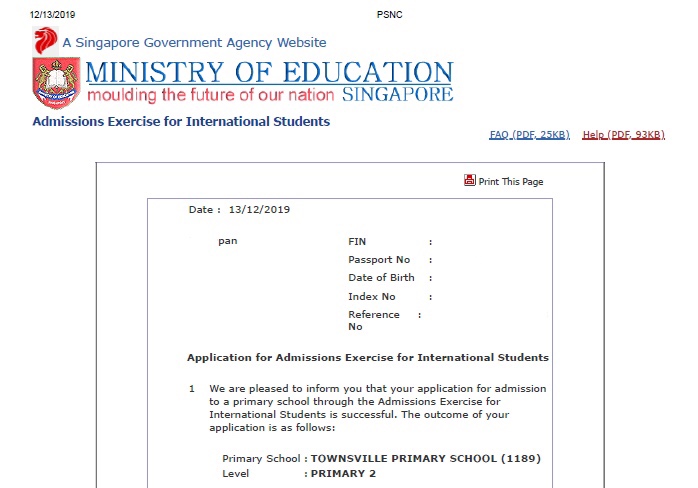
Task: Open the Help (PDF, 93KB) link
Action: (x=623, y=135)
